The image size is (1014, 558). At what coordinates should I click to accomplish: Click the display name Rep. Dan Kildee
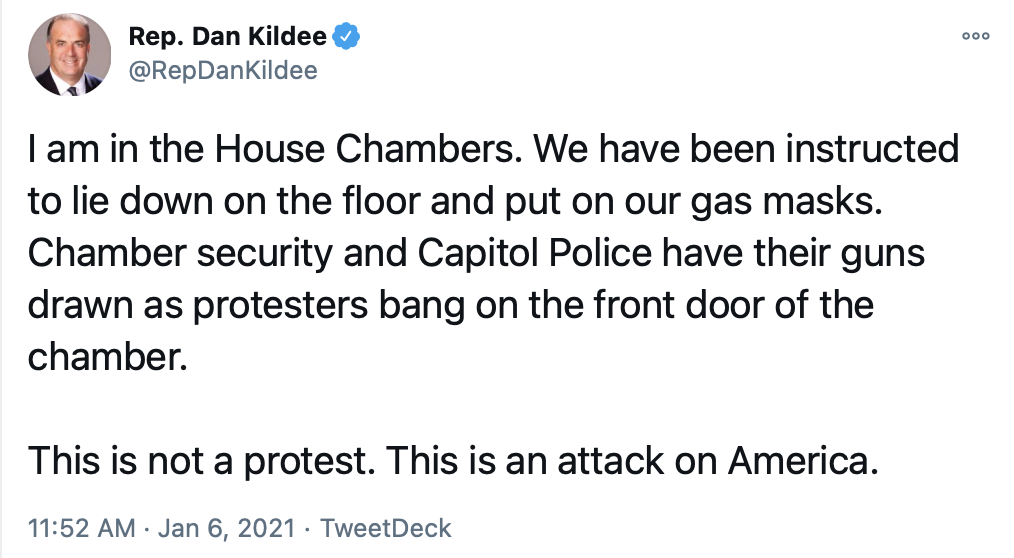click(228, 38)
